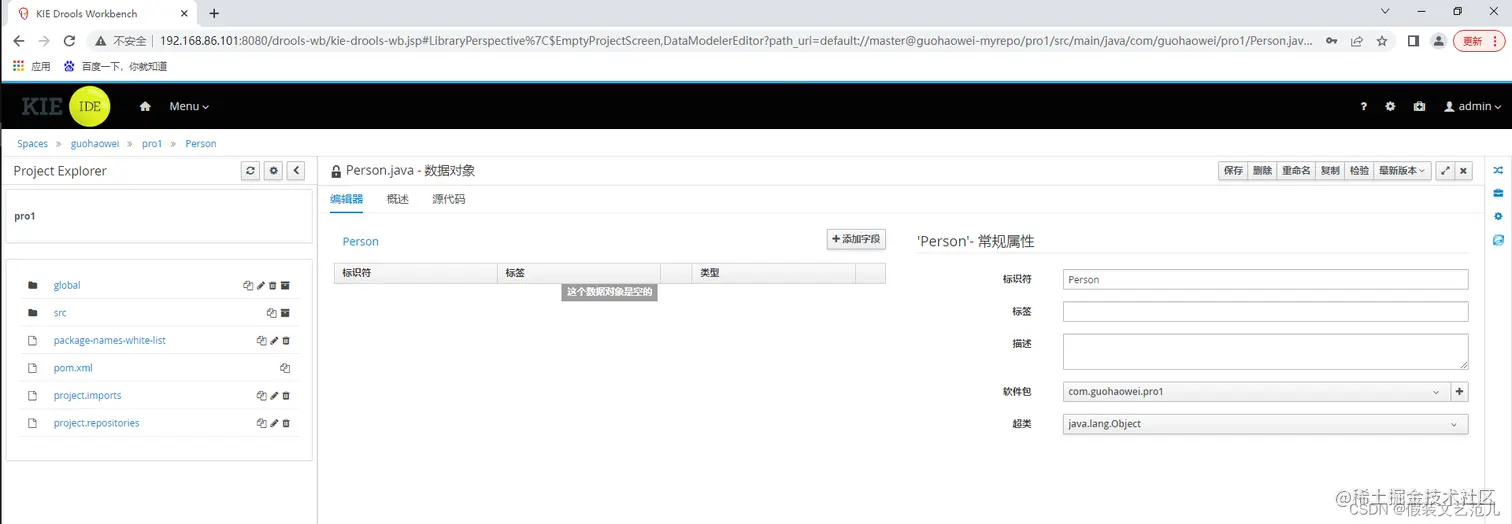Click the 标识符 column header
This screenshot has width=1512, height=524.
tap(415, 273)
